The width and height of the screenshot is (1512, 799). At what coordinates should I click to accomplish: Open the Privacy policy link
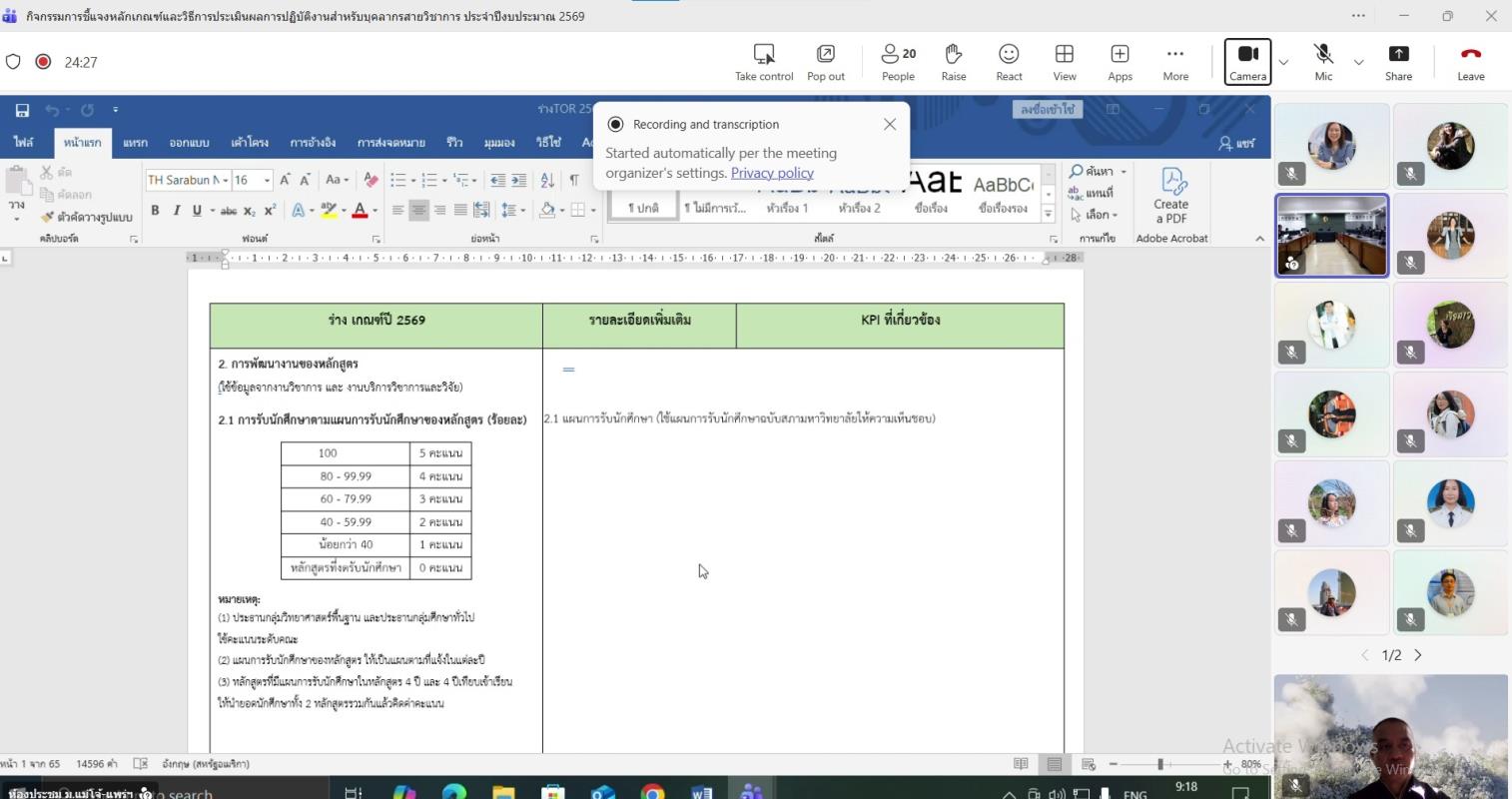click(x=772, y=173)
